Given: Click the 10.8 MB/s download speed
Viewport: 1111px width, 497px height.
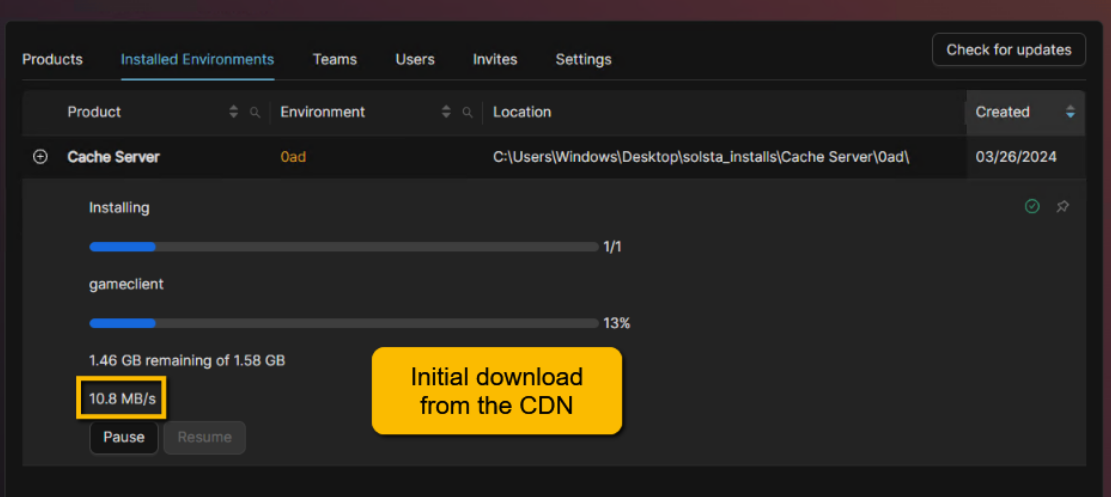Looking at the screenshot, I should 122,399.
